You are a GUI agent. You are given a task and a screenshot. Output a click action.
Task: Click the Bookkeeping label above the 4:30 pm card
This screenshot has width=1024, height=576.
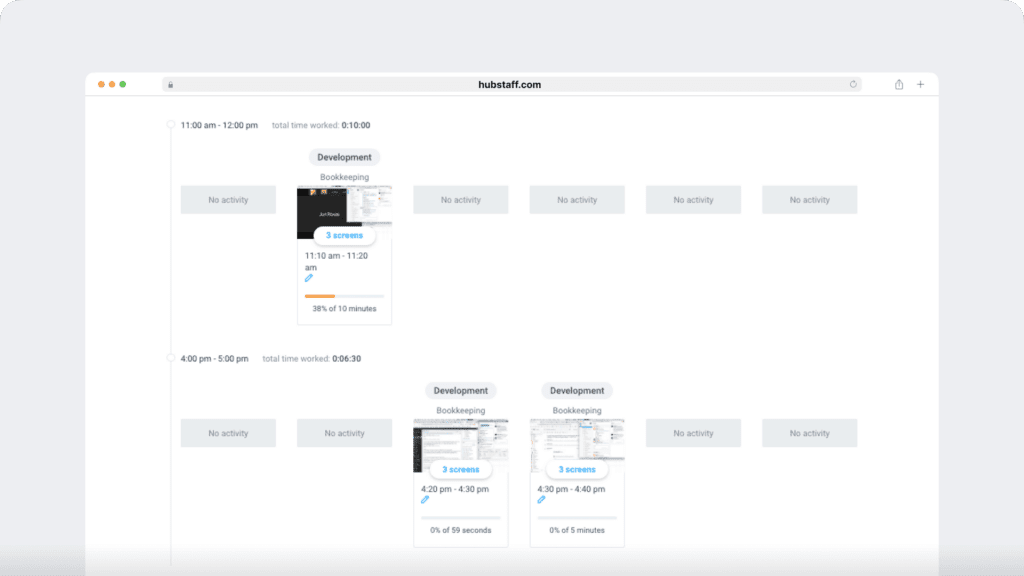[x=577, y=410]
